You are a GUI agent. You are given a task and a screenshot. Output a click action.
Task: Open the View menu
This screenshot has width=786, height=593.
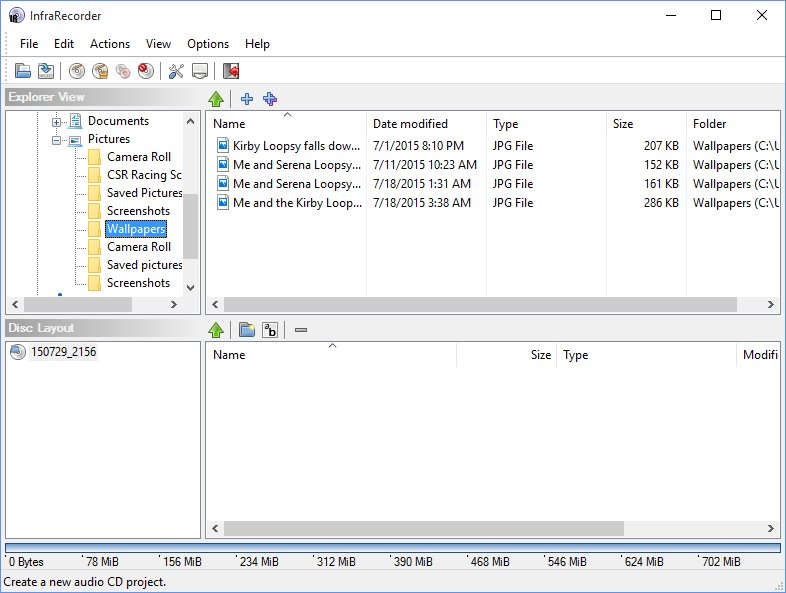pos(158,44)
